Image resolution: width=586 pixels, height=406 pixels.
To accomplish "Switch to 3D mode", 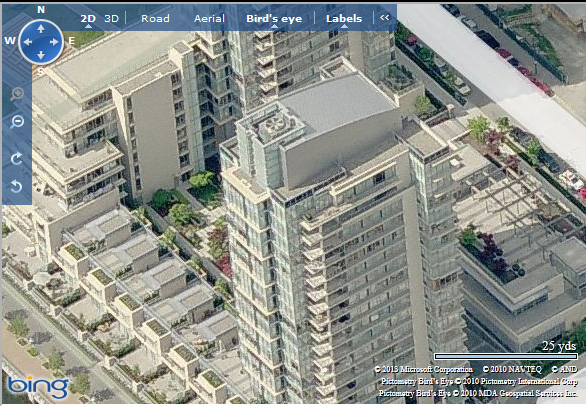I will [111, 18].
